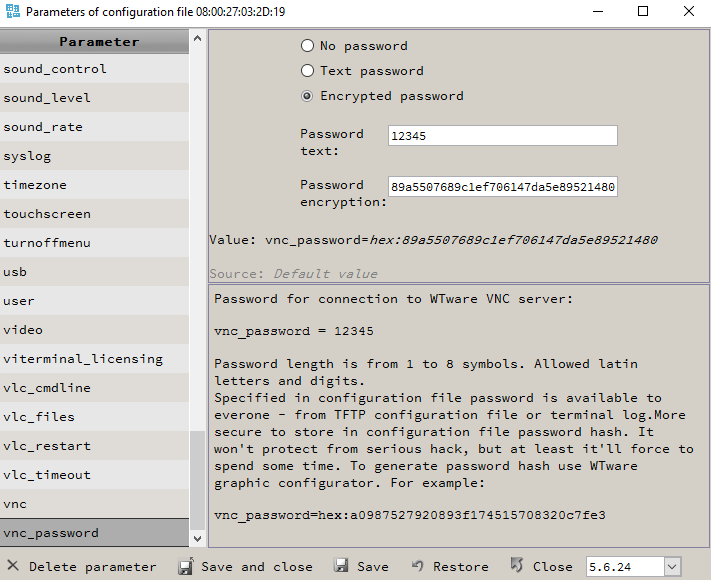
Task: Click the Restore undo arrow icon
Action: pyautogui.click(x=418, y=566)
